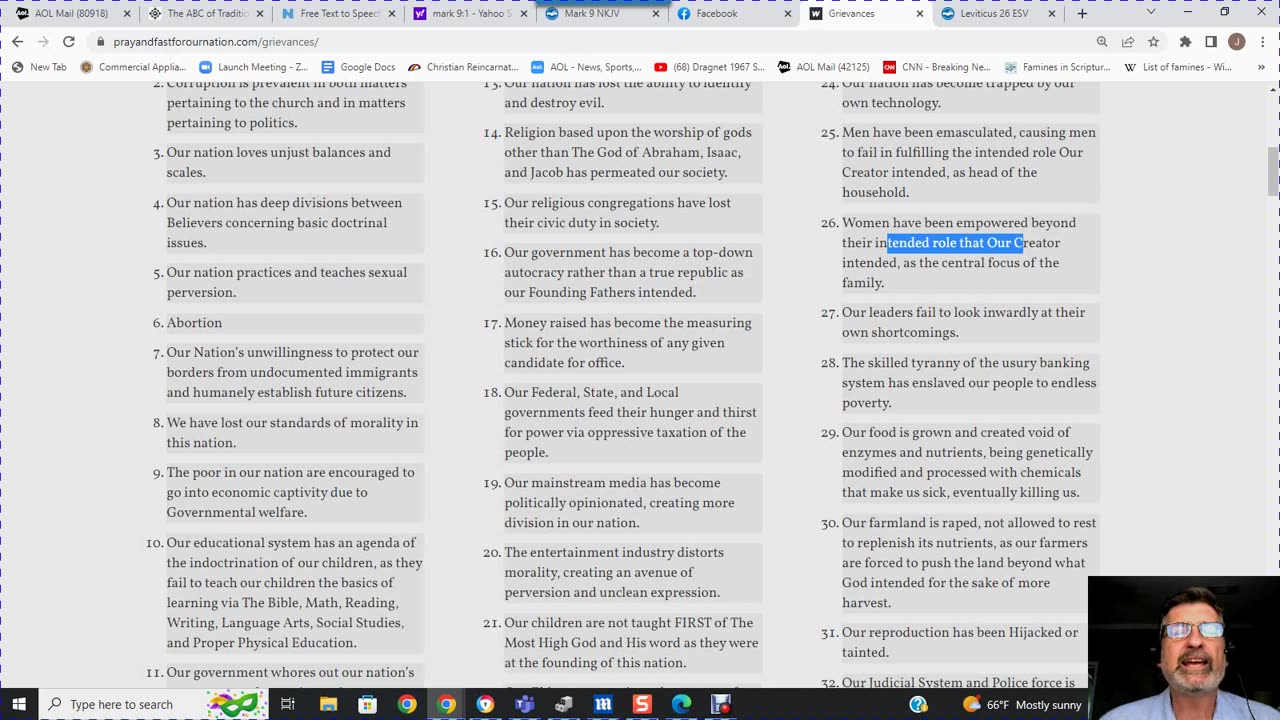Open a new browser tab with plus button

click(1082, 14)
